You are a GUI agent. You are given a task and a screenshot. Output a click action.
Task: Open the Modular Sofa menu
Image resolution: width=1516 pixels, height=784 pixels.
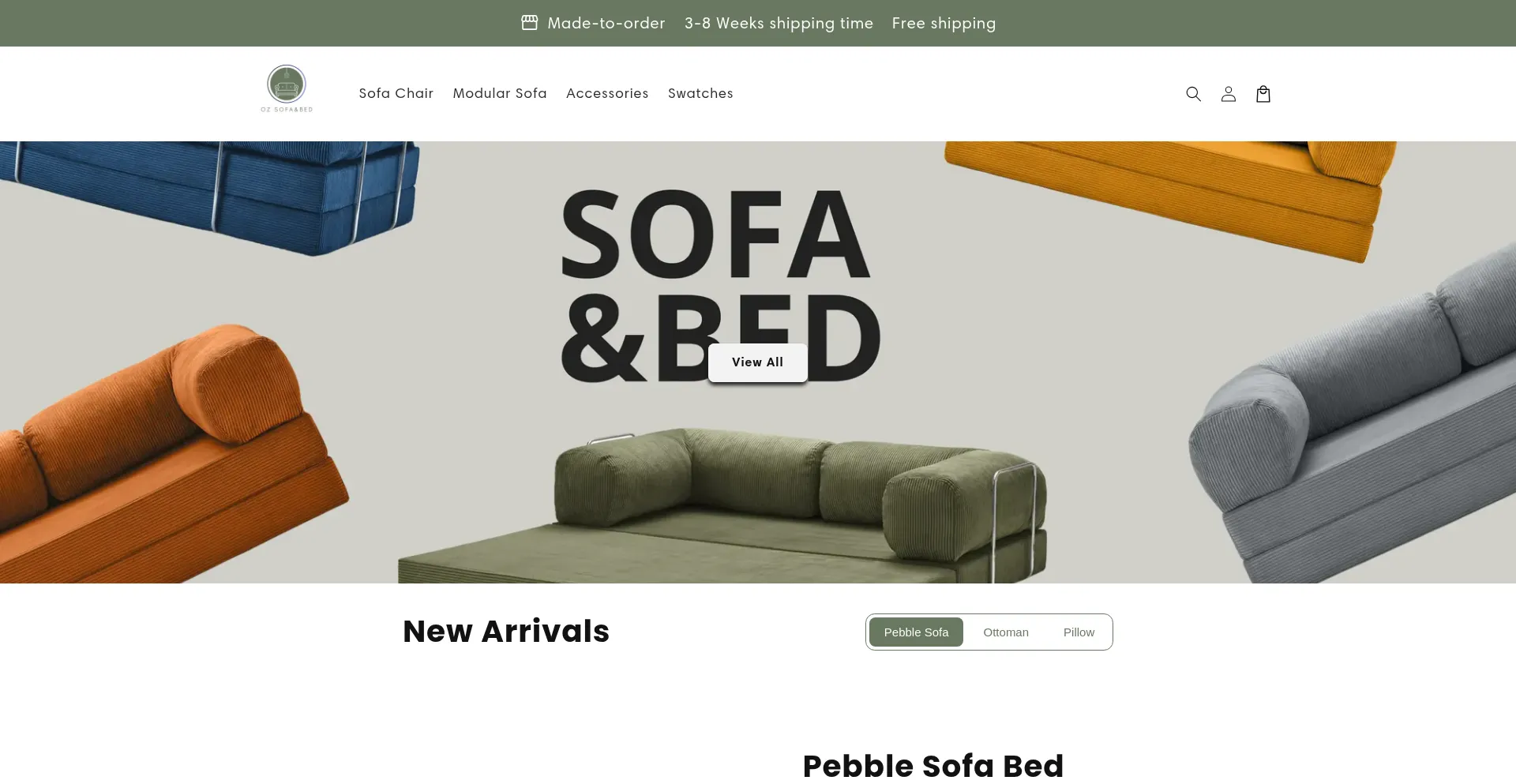500,93
